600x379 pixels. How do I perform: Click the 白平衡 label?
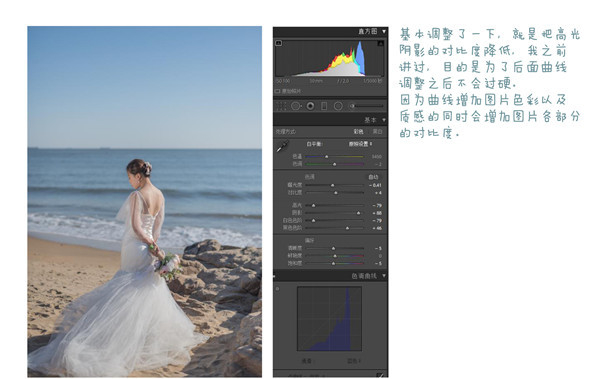[x=315, y=144]
